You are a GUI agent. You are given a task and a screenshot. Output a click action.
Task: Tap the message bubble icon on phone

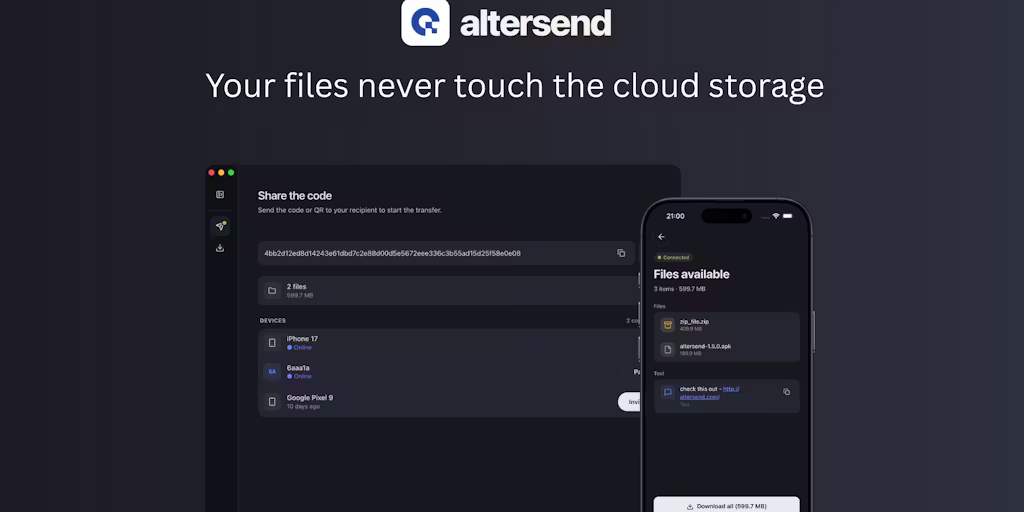pyautogui.click(x=667, y=392)
